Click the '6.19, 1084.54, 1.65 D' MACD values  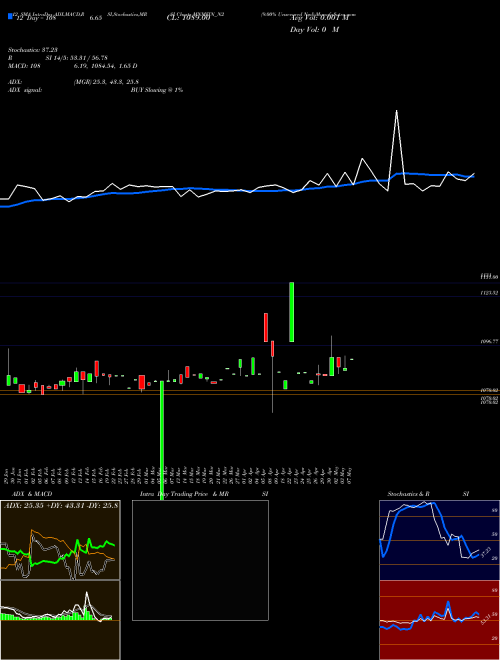pos(105,66)
